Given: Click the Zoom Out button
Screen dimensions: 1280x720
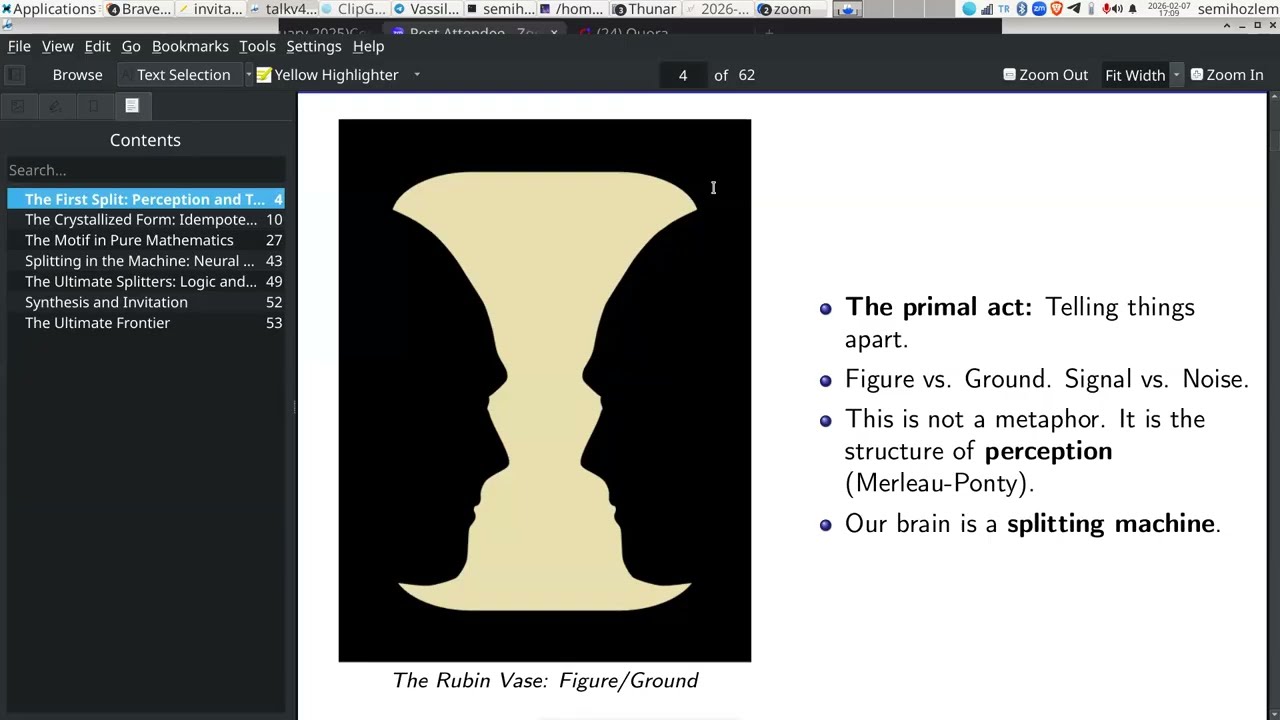Looking at the screenshot, I should [x=1045, y=75].
